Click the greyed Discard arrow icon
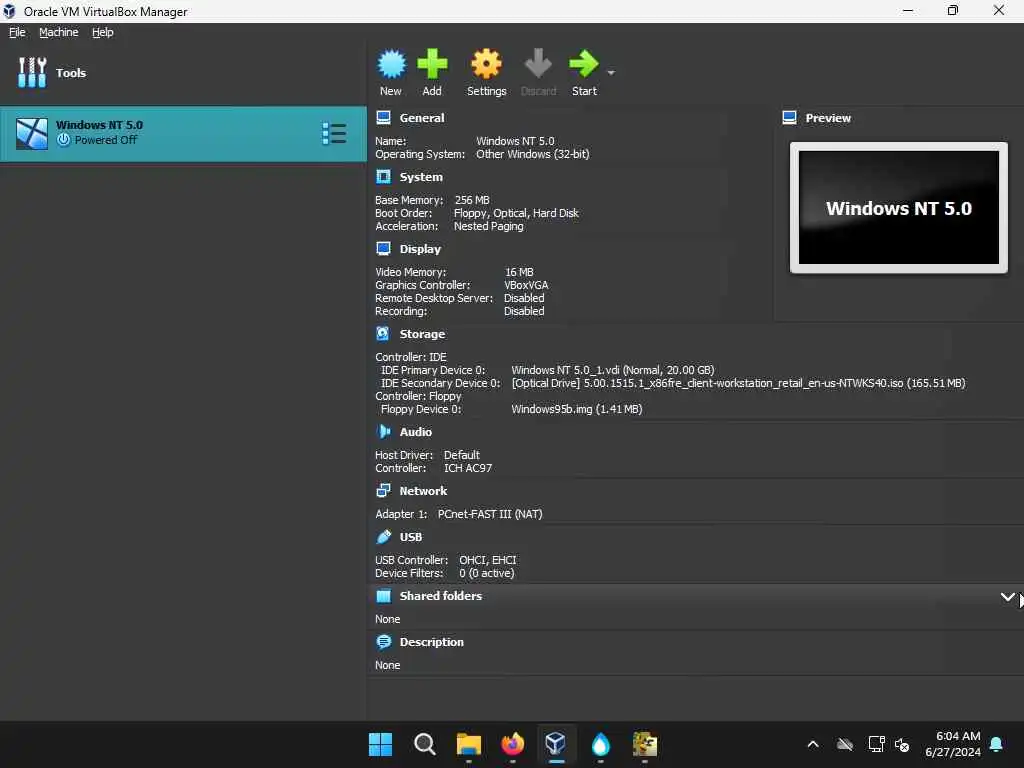Screen dimensions: 1024x768 click(x=538, y=64)
